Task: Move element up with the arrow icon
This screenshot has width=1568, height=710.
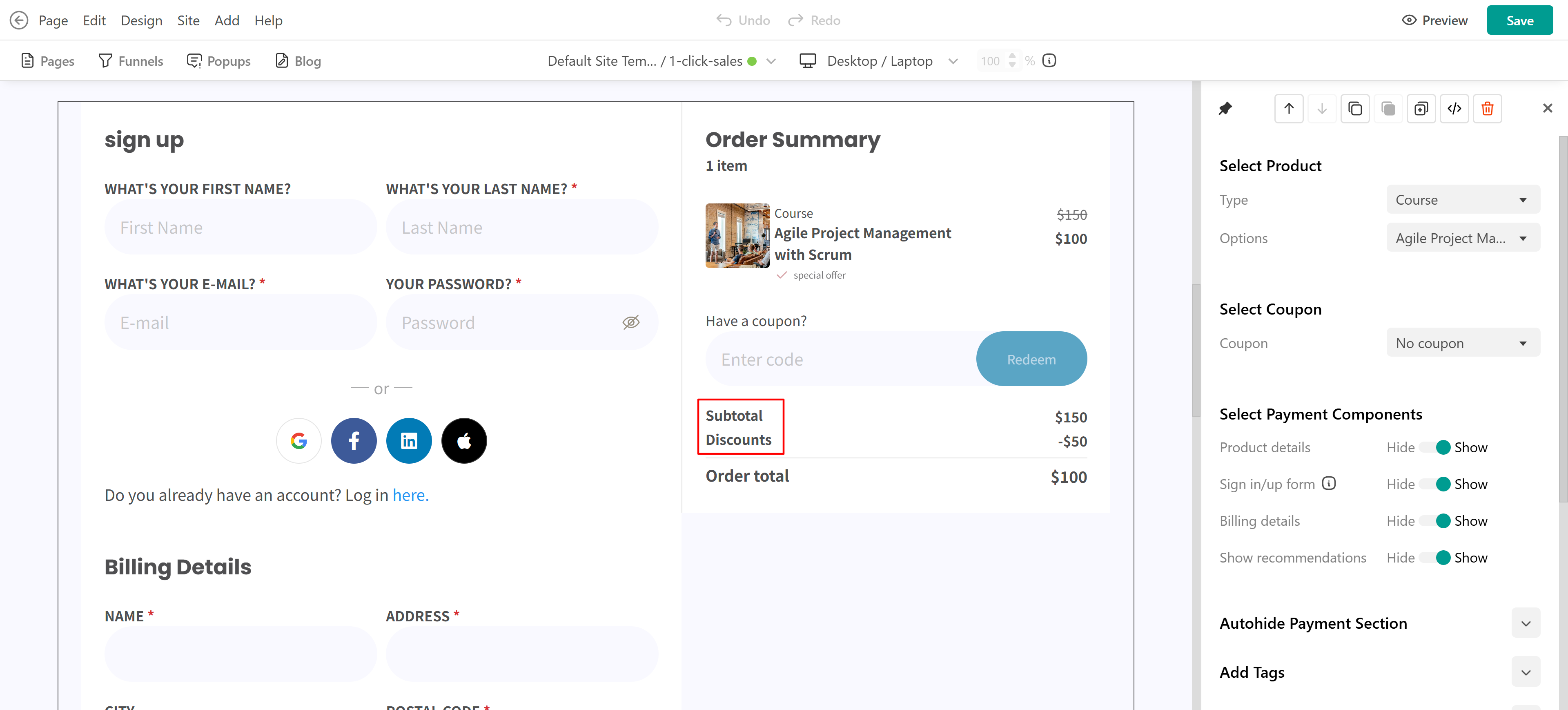Action: [x=1289, y=109]
